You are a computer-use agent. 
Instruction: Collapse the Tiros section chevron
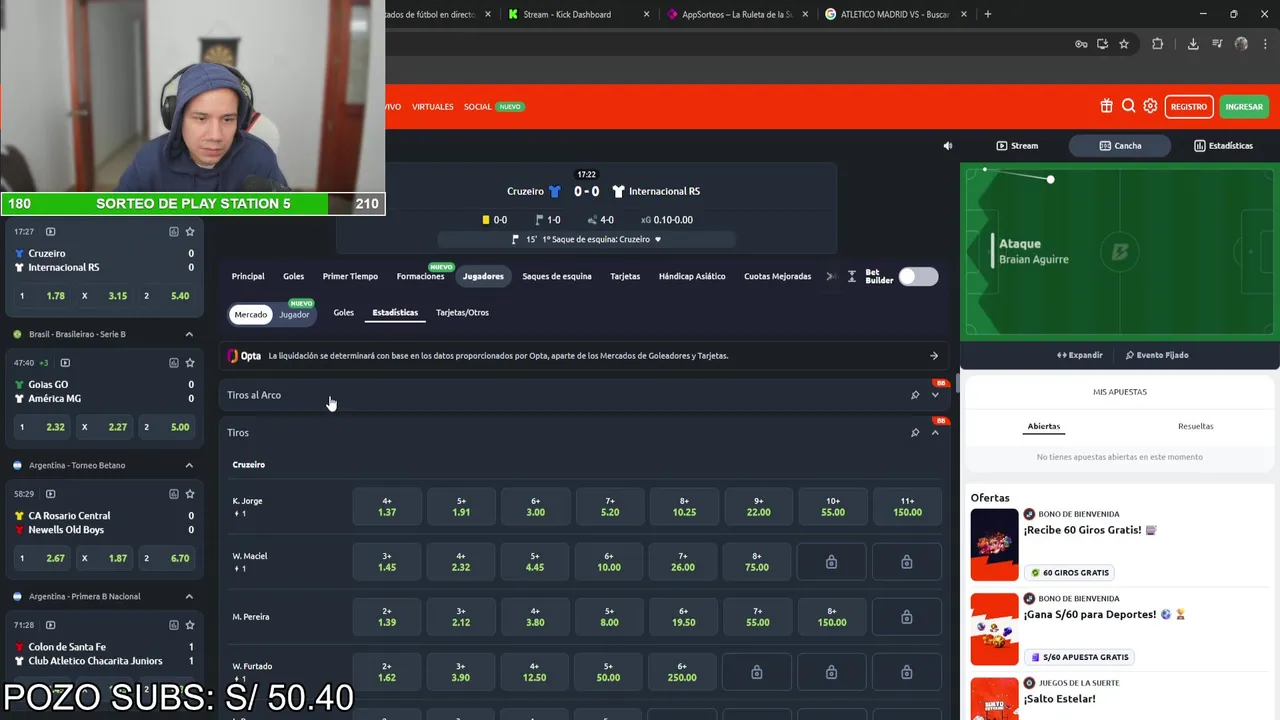click(x=936, y=433)
